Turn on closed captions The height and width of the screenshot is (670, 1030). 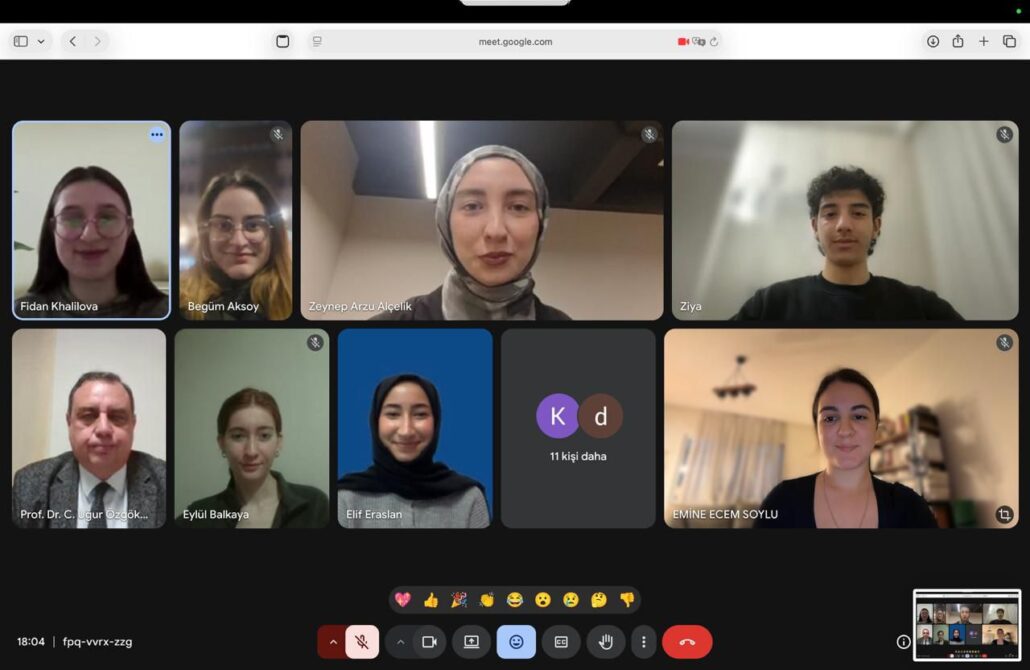pyautogui.click(x=561, y=642)
